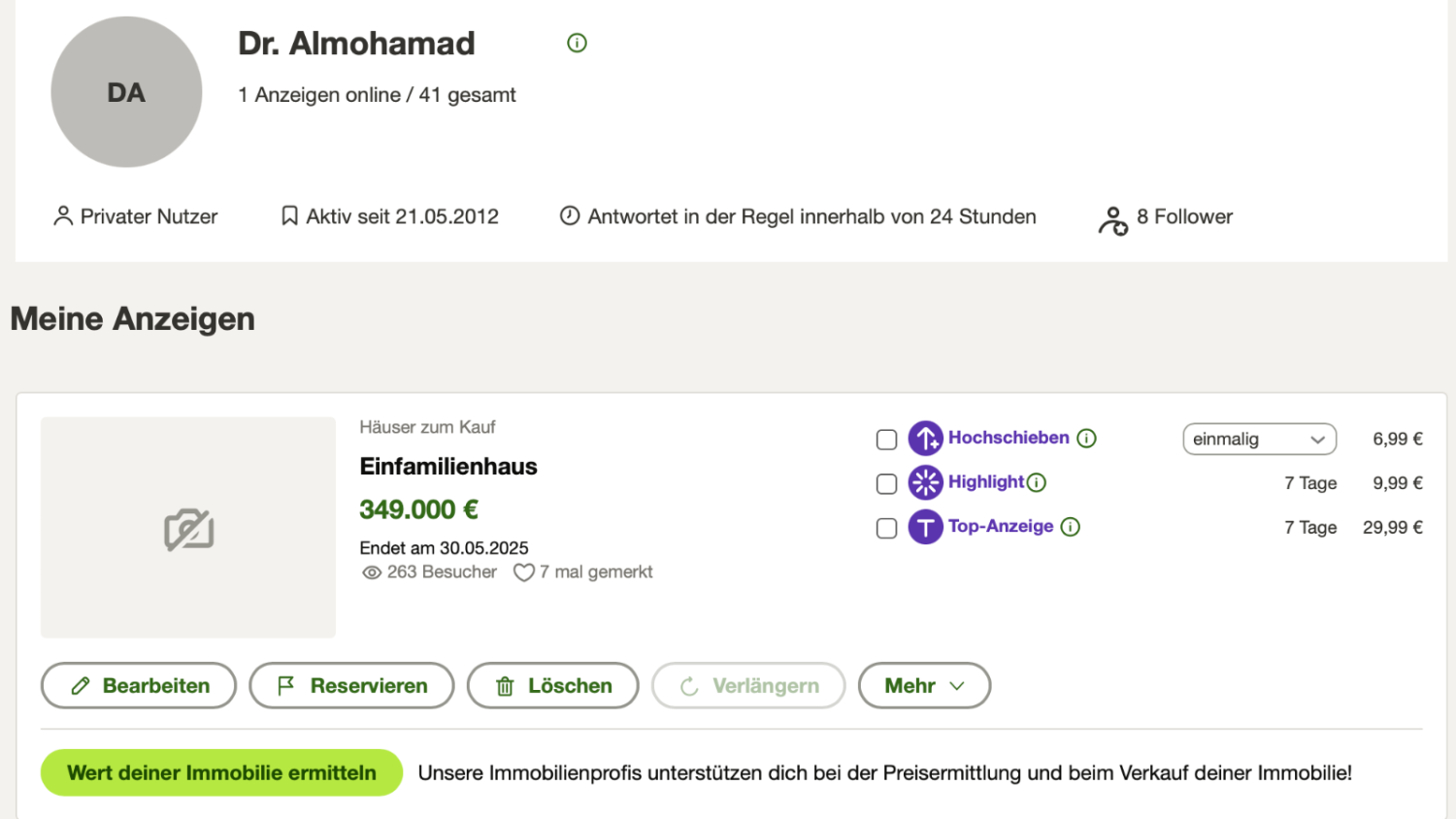Click the purple Hochschieben arrow icon
This screenshot has width=1456, height=819.
[925, 439]
